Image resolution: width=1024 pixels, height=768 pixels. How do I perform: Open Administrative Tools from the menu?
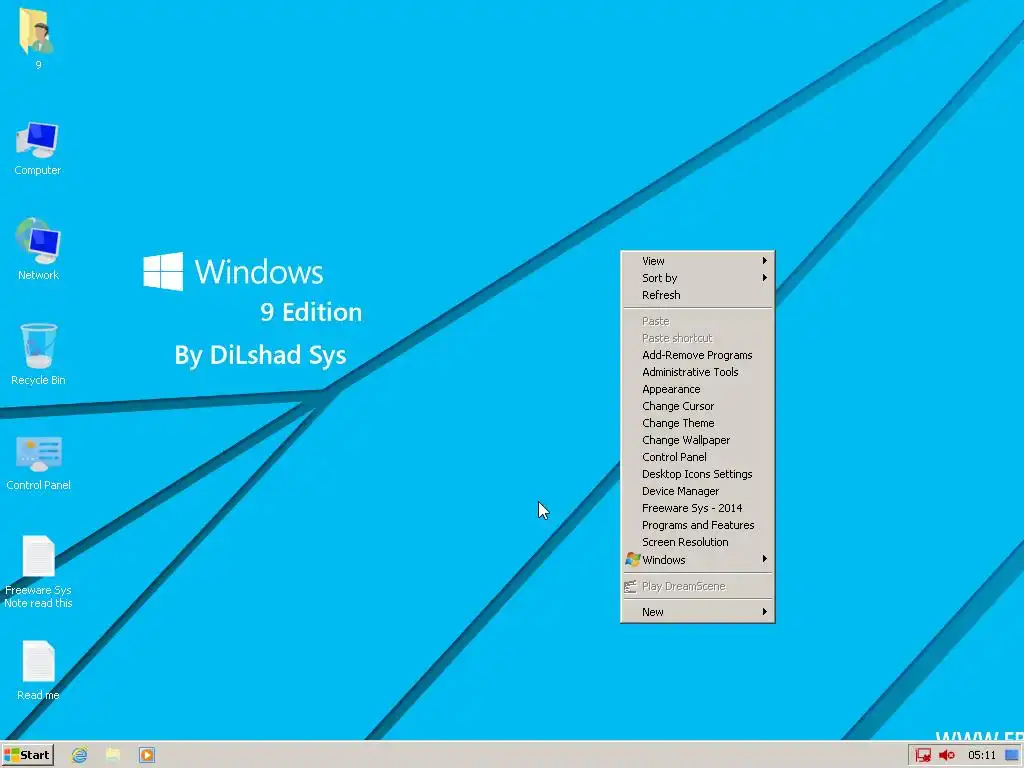coord(697,372)
